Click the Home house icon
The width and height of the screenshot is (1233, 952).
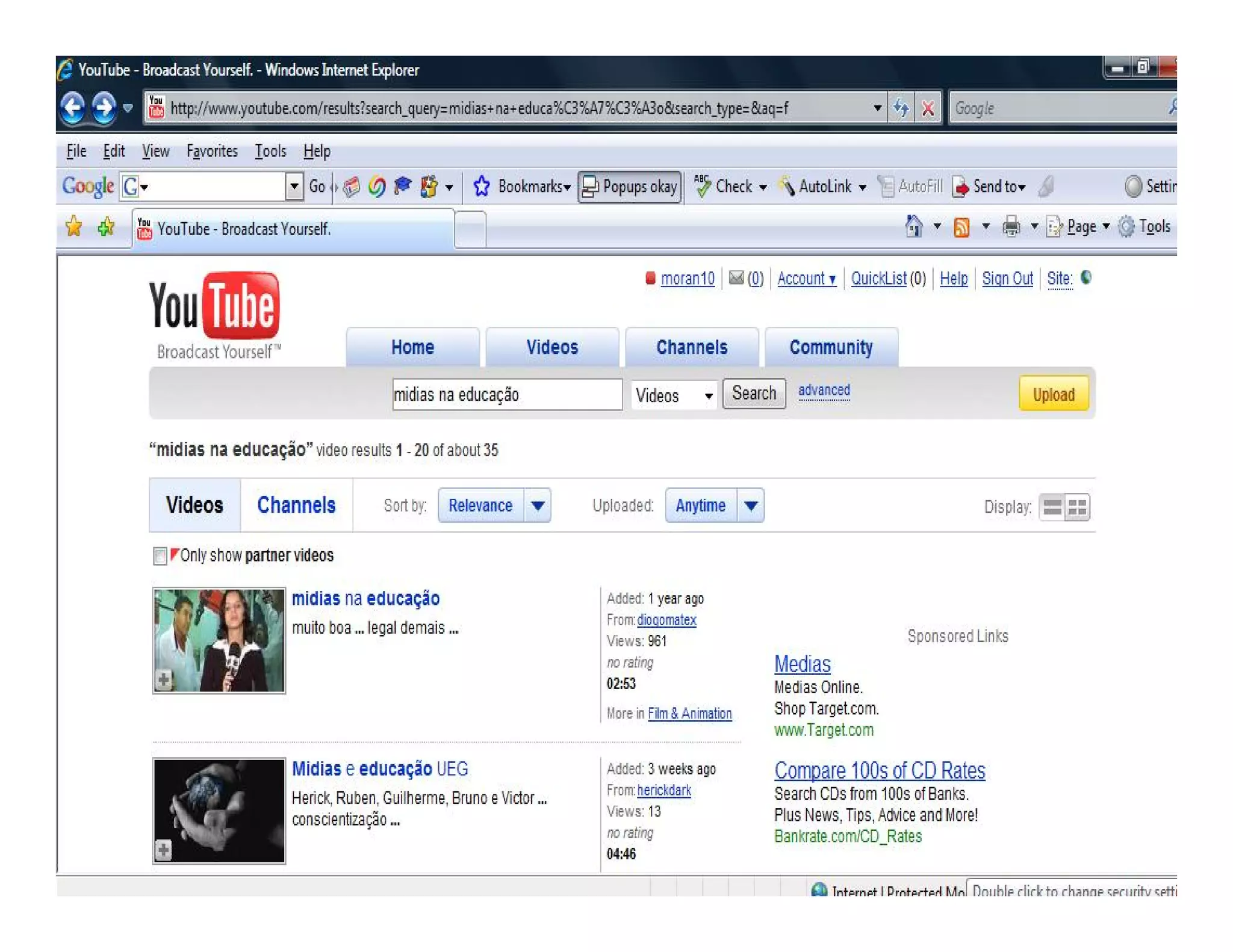coord(914,227)
